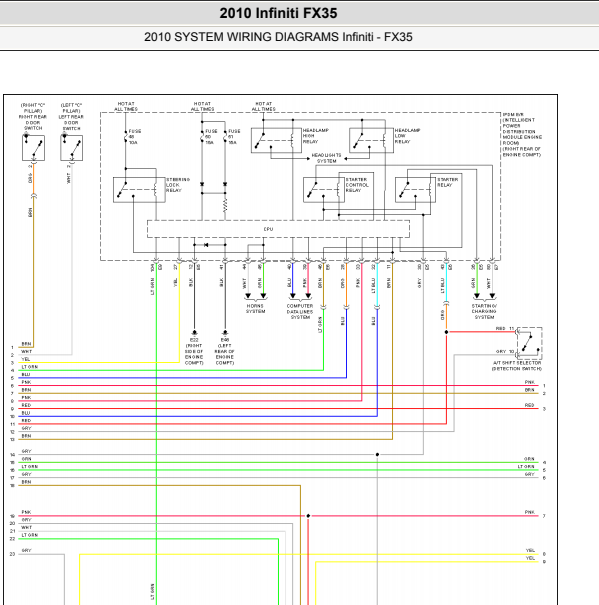
Task: Click the E22 right side engine compartment ground label
Action: coord(194,352)
